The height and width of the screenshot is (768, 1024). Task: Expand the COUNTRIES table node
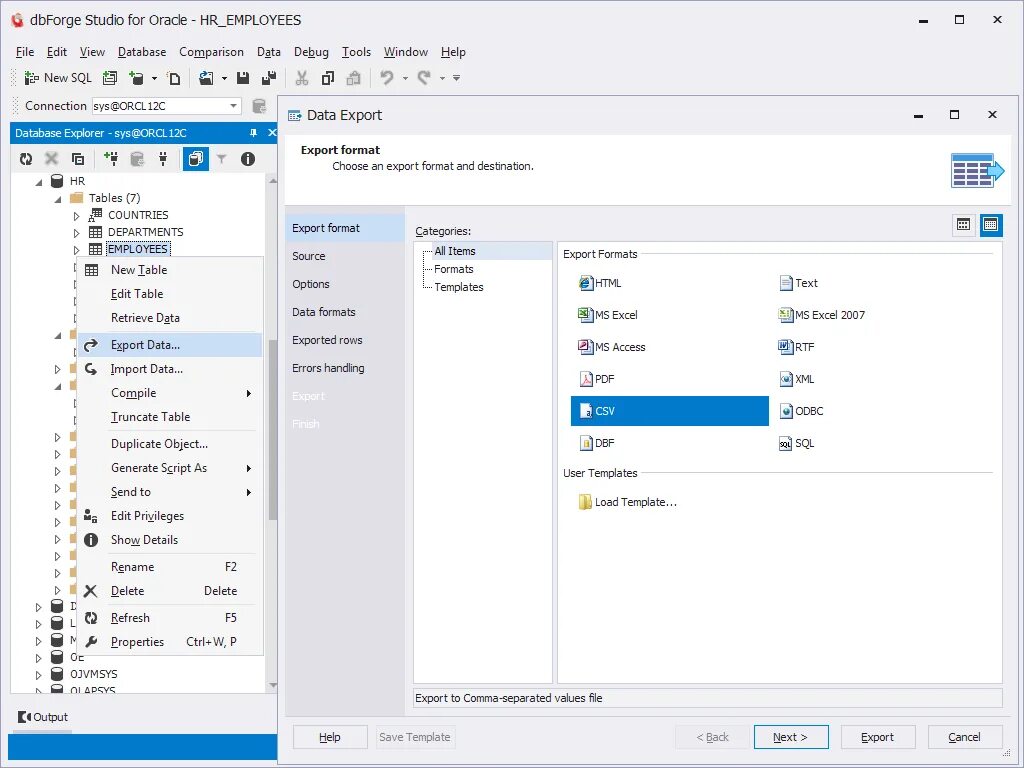click(76, 216)
